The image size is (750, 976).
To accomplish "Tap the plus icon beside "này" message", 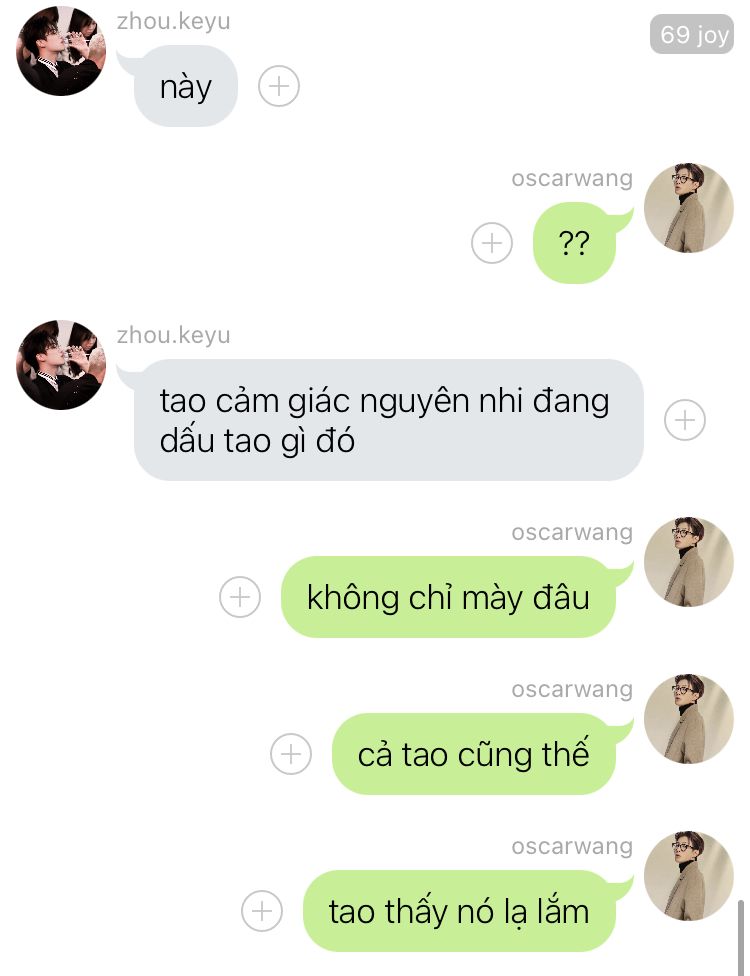I will coord(279,86).
